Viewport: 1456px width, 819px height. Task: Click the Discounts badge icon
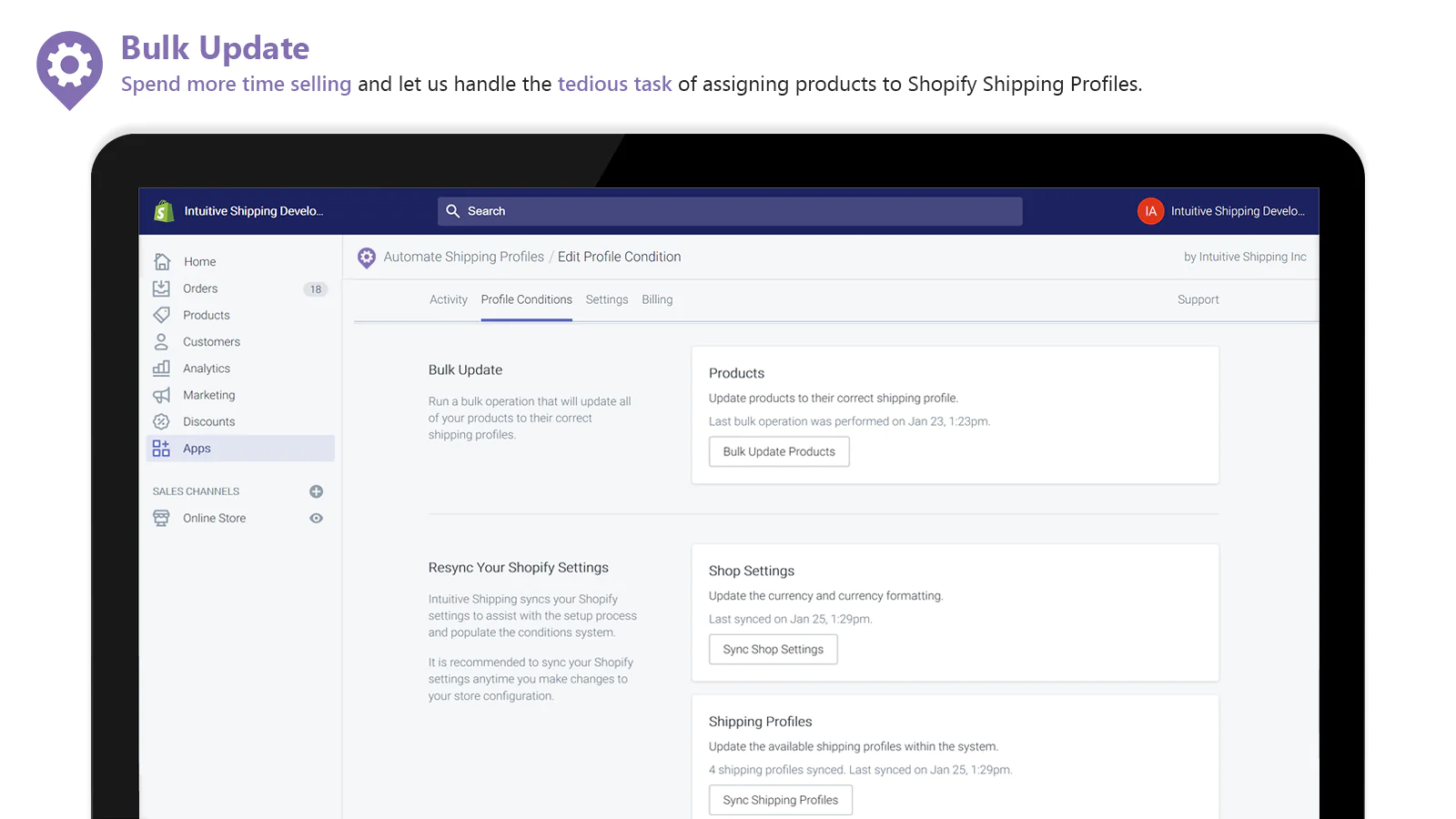point(161,421)
